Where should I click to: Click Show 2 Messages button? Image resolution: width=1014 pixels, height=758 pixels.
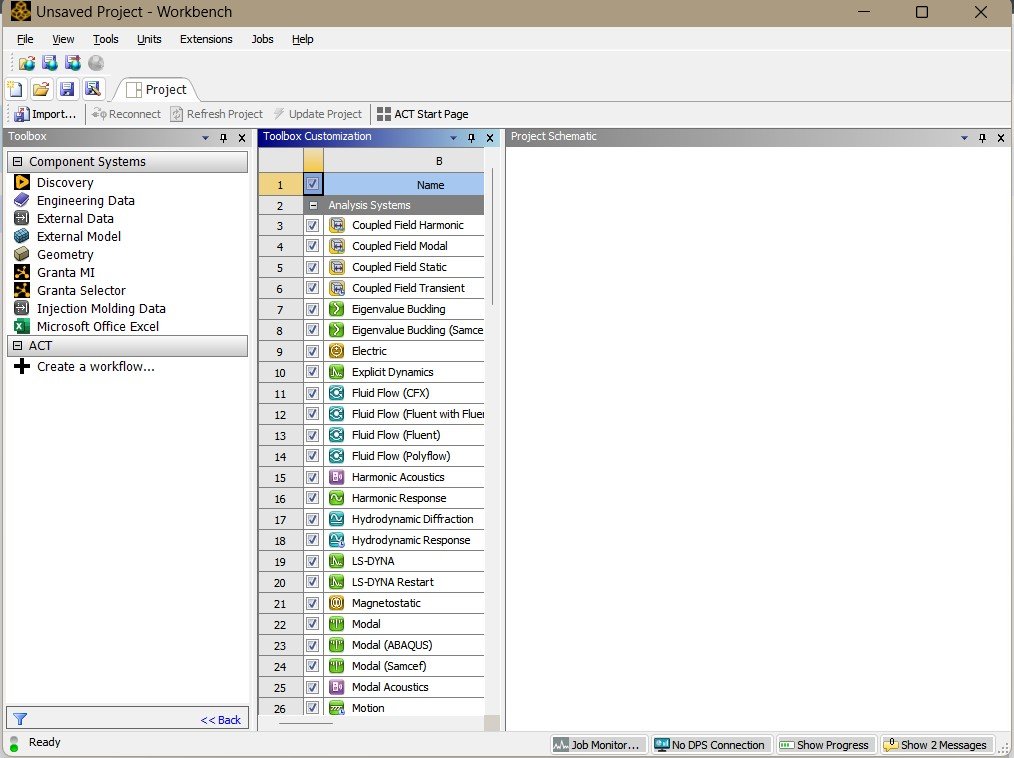pyautogui.click(x=936, y=745)
